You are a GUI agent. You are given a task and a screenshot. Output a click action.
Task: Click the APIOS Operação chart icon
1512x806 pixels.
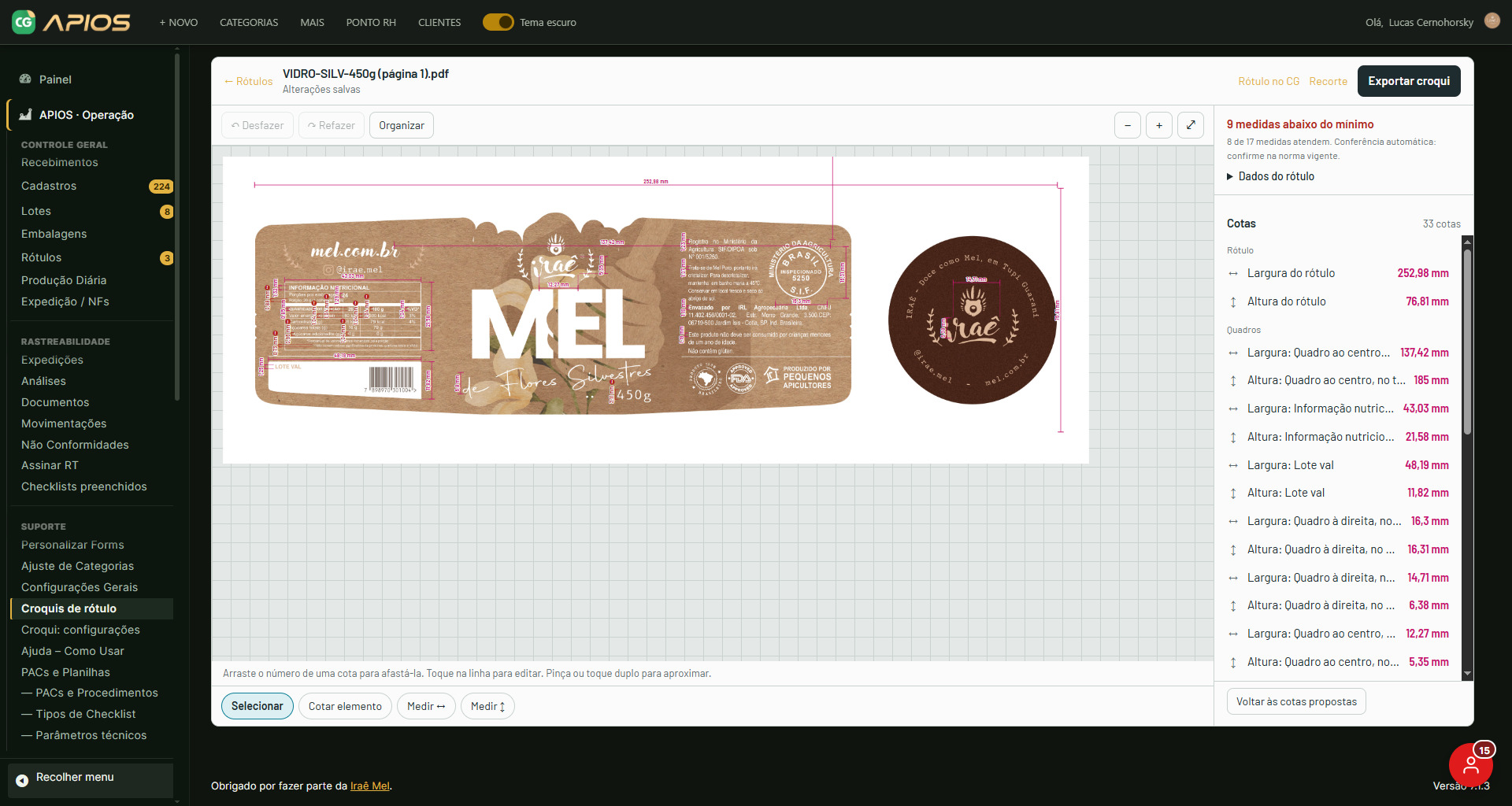point(25,114)
